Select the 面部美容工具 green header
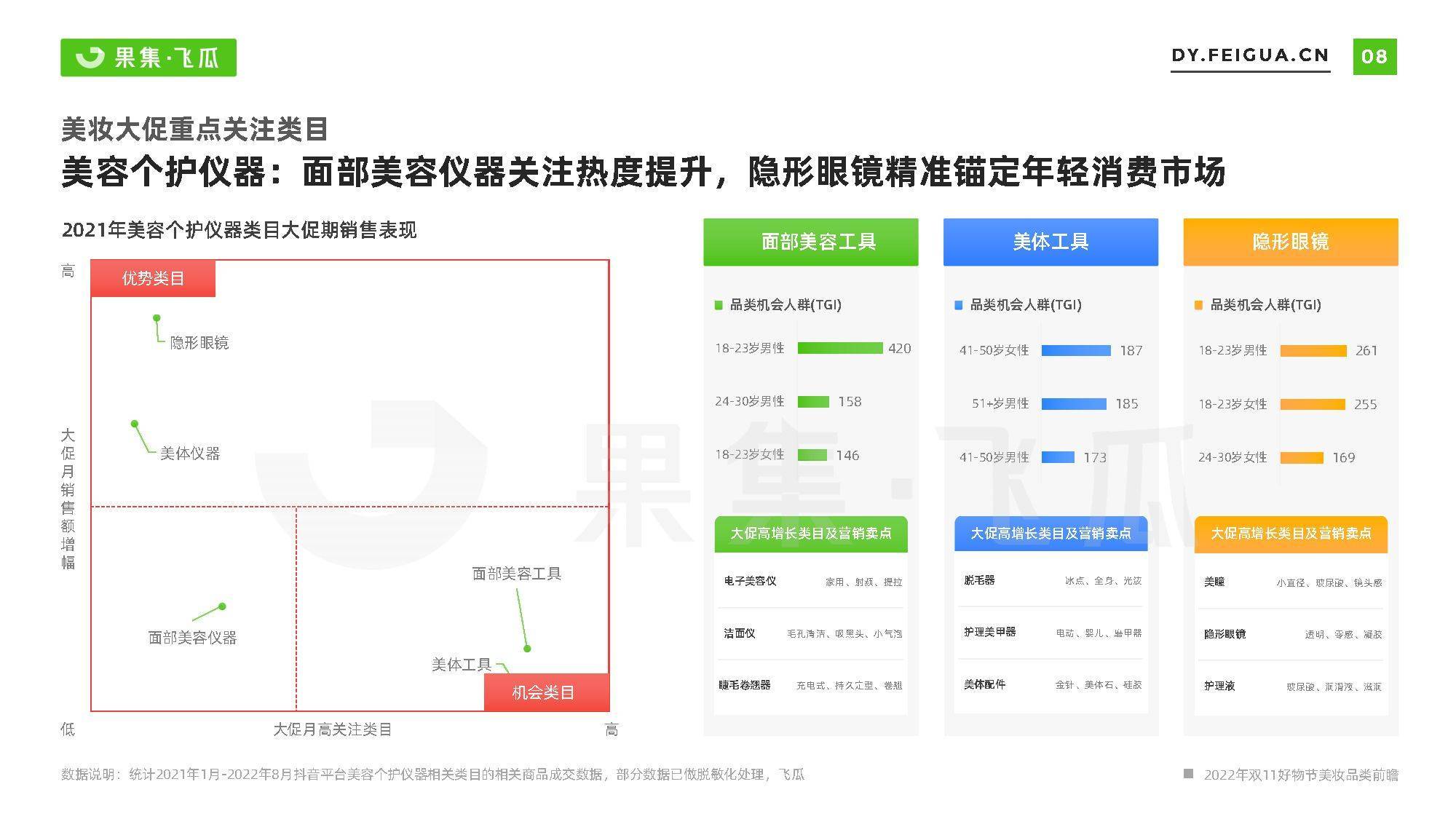Image resolution: width=1456 pixels, height=819 pixels. click(x=810, y=242)
